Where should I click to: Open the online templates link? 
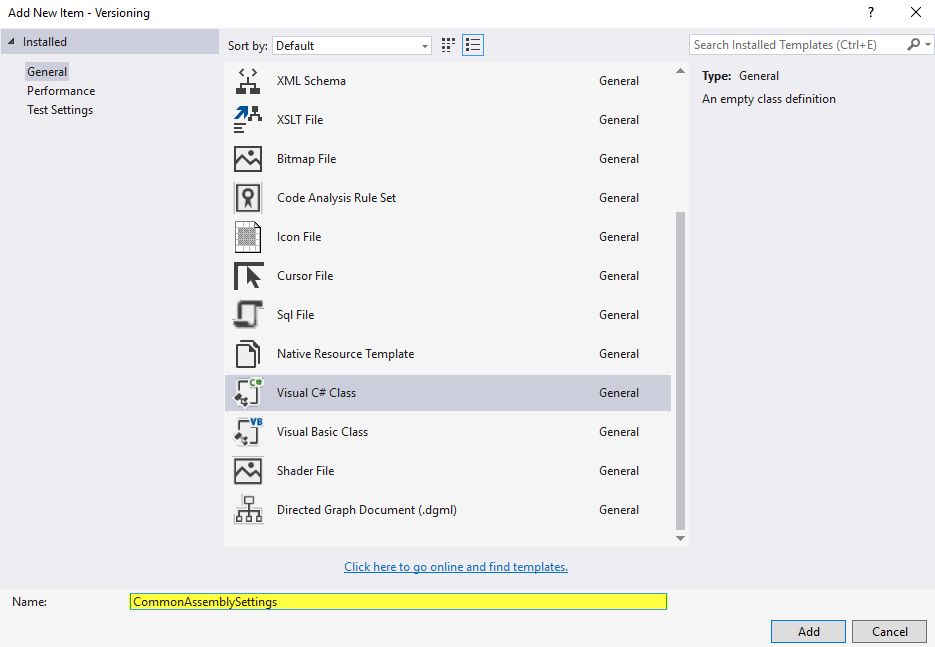(456, 567)
